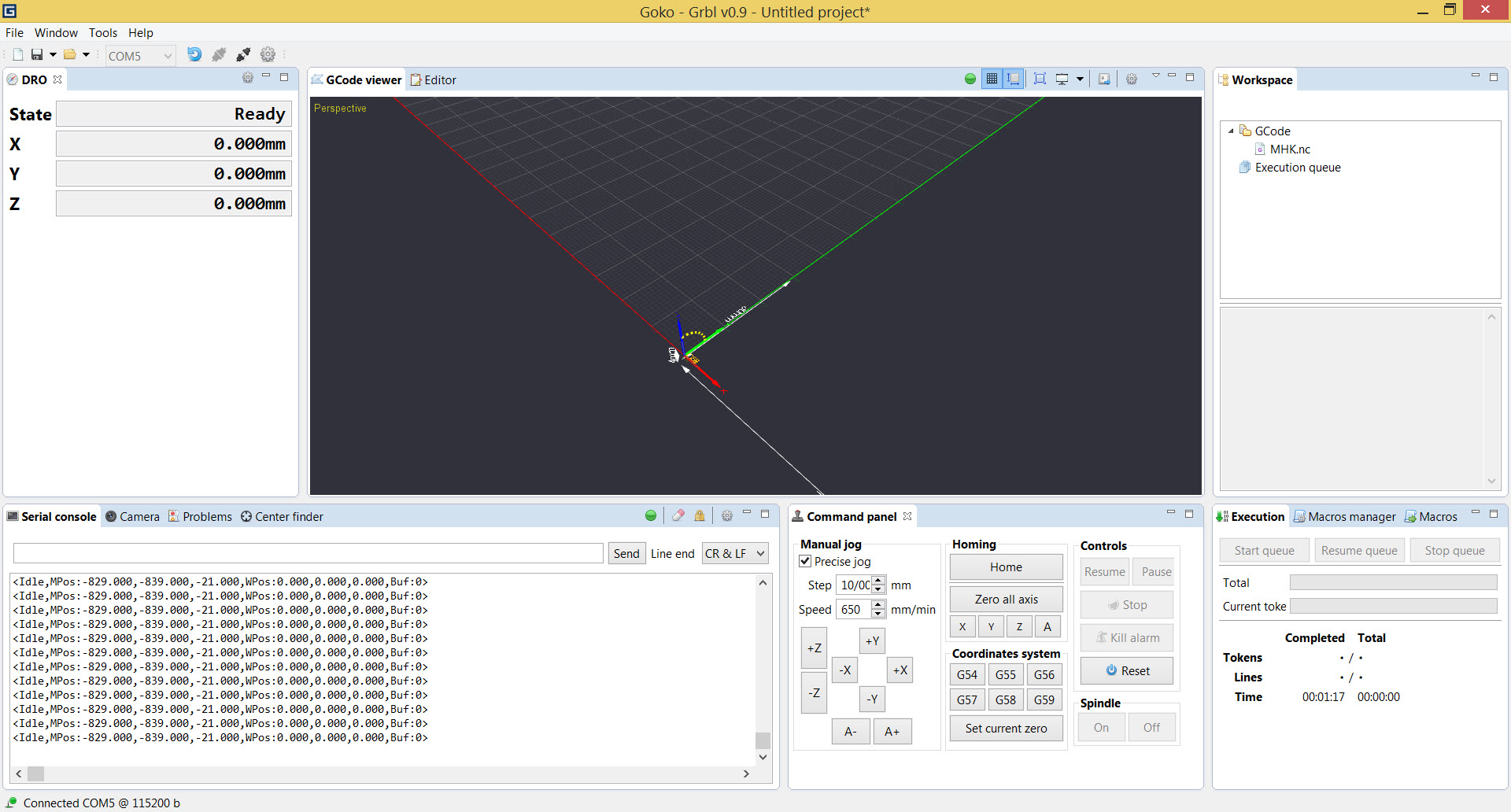Screen dimensions: 1511x812
Task: Toggle the grid display button in viewer
Action: pyautogui.click(x=992, y=79)
